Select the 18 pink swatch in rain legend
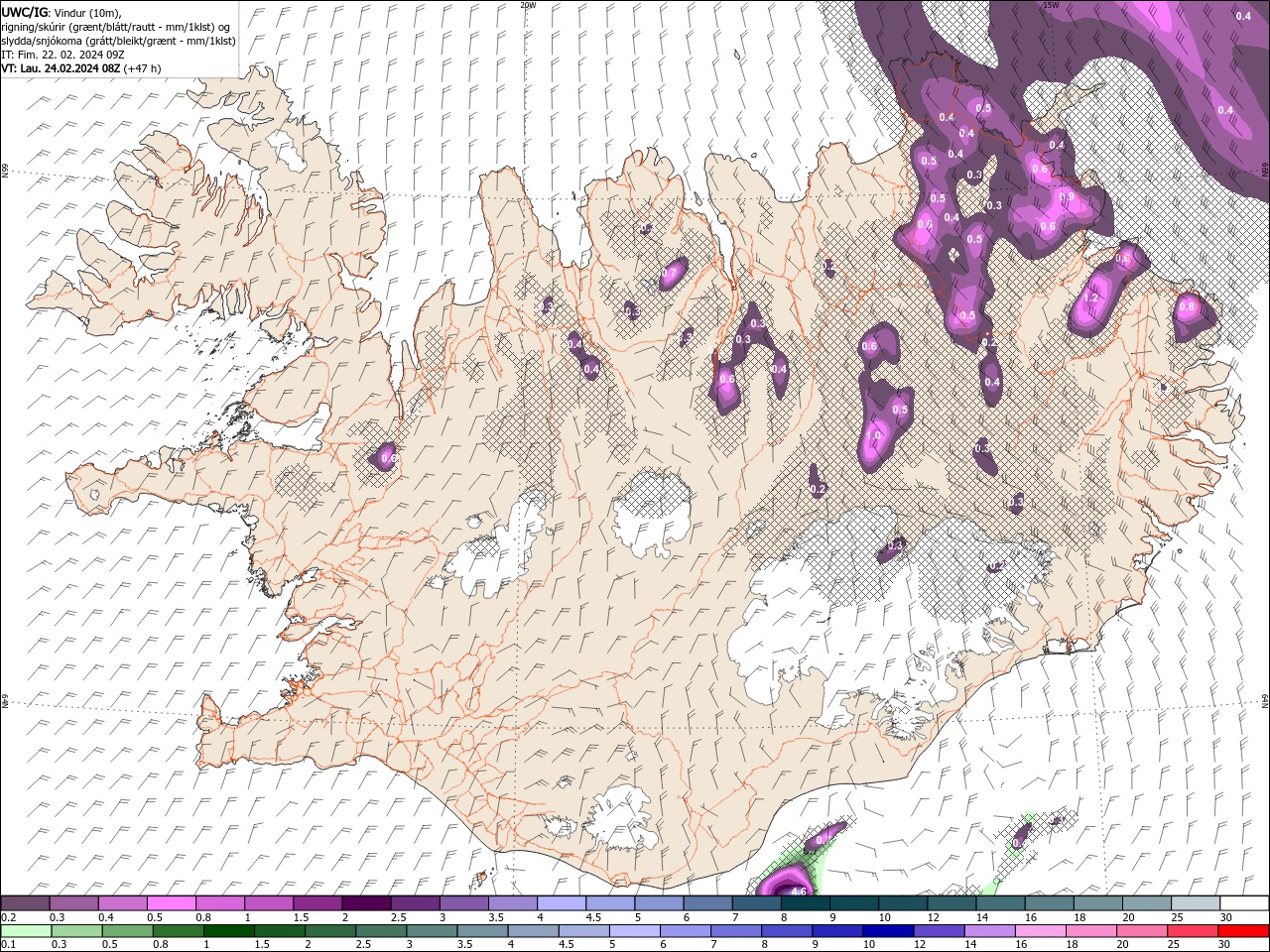 tap(1091, 931)
